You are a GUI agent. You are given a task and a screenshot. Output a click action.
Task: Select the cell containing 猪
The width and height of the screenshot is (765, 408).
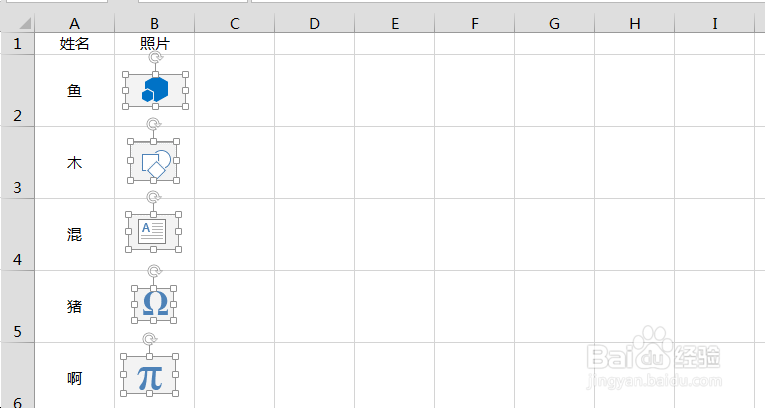74,306
